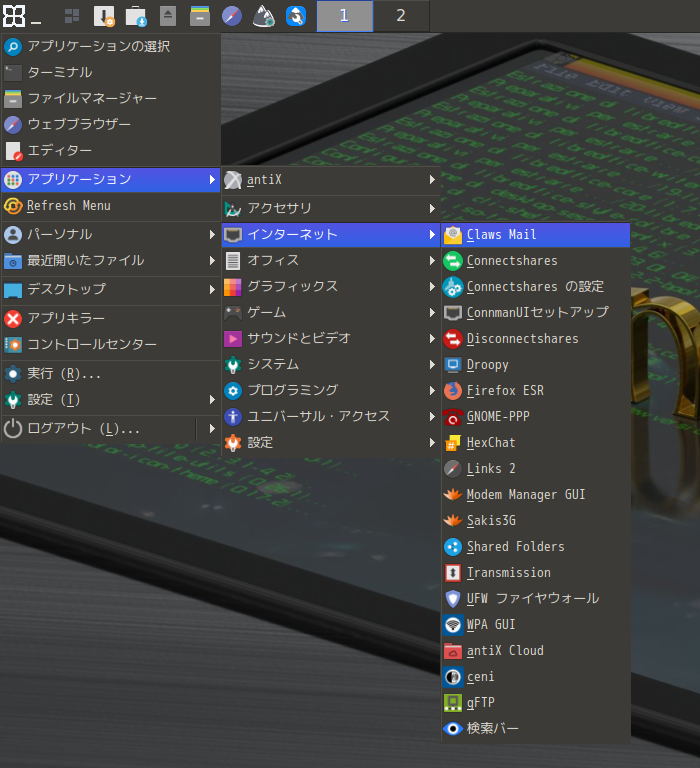Click the green Connectshares icon
700x768 pixels.
tap(453, 261)
